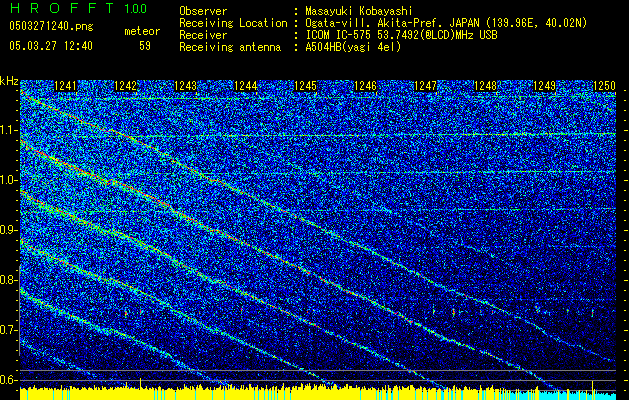This screenshot has width=629, height=400.
Task: Click the 1243 time marker
Action: coord(185,86)
